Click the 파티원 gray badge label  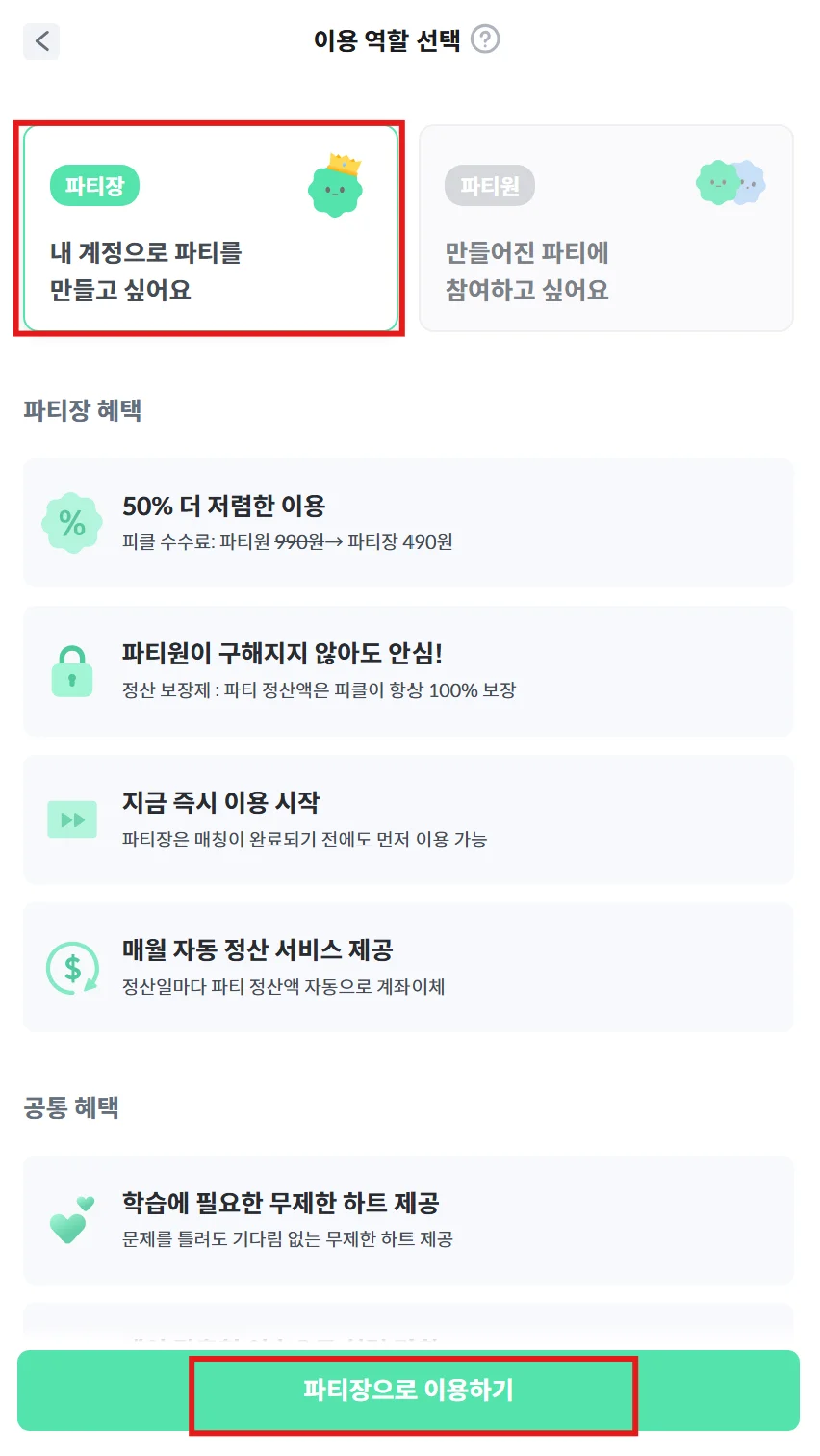(x=489, y=186)
